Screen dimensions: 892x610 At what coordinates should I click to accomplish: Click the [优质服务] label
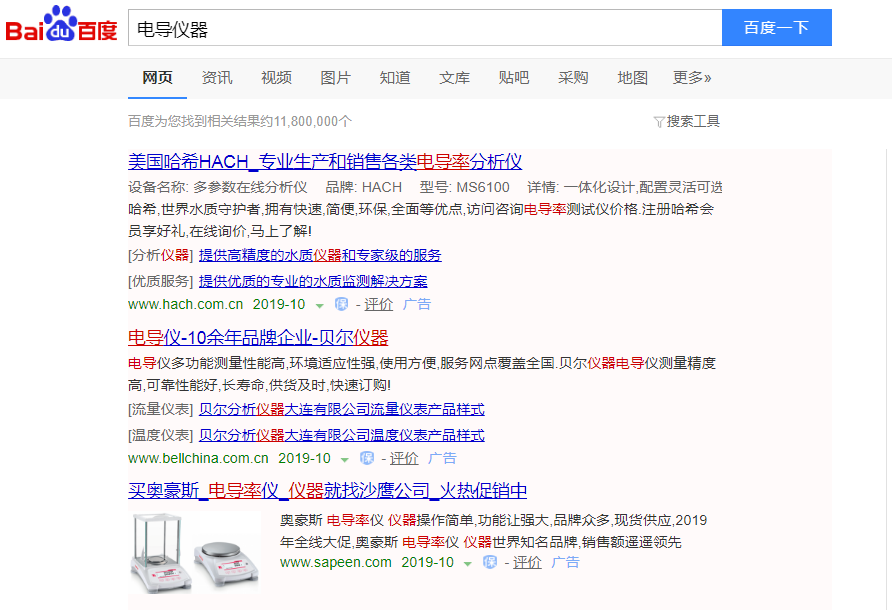(160, 281)
